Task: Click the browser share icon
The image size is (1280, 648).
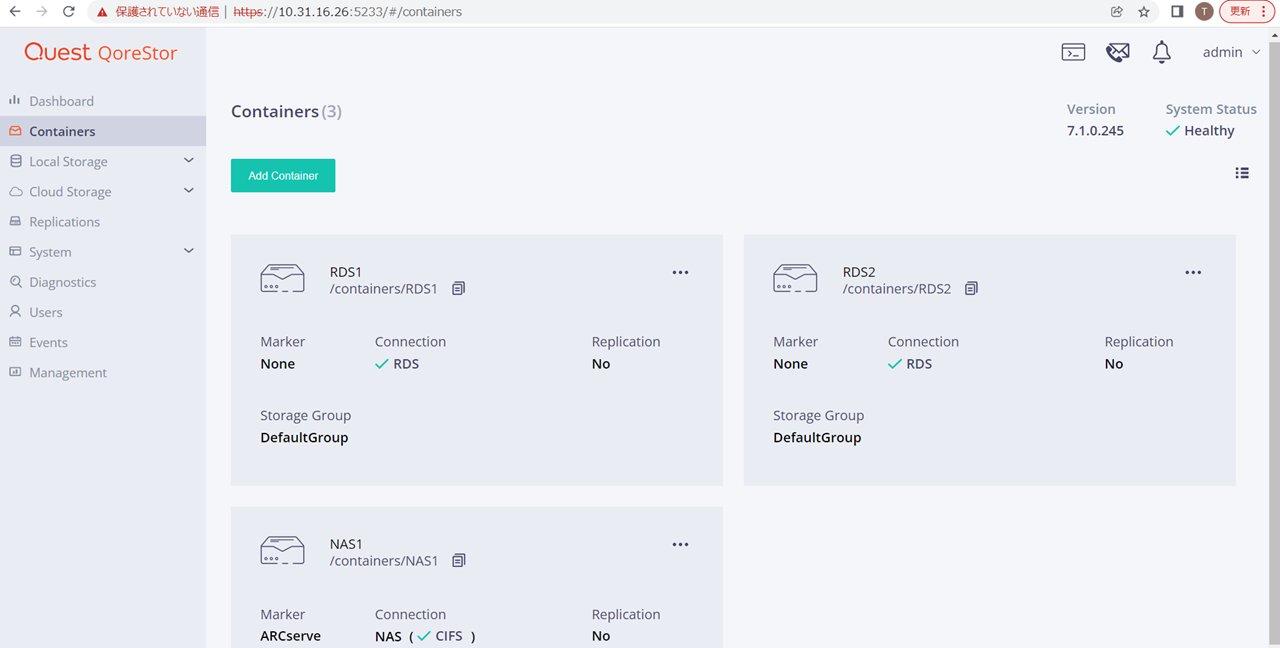Action: tap(1116, 12)
